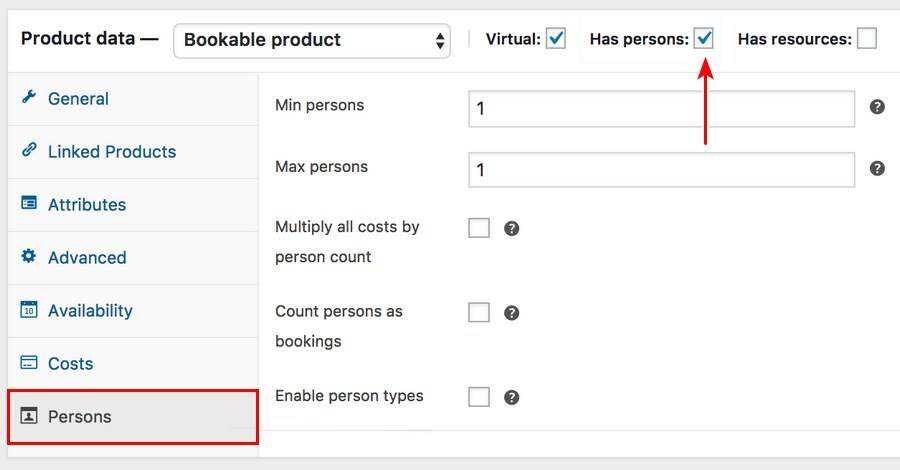This screenshot has height=470, width=900.
Task: Open help tooltip for Max persons
Action: click(x=877, y=168)
